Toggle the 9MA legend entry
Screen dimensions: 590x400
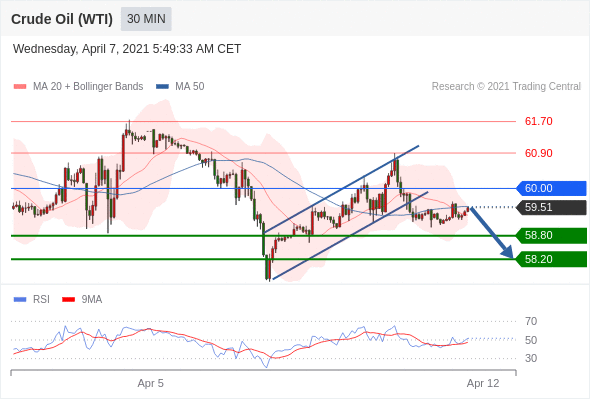(82, 300)
